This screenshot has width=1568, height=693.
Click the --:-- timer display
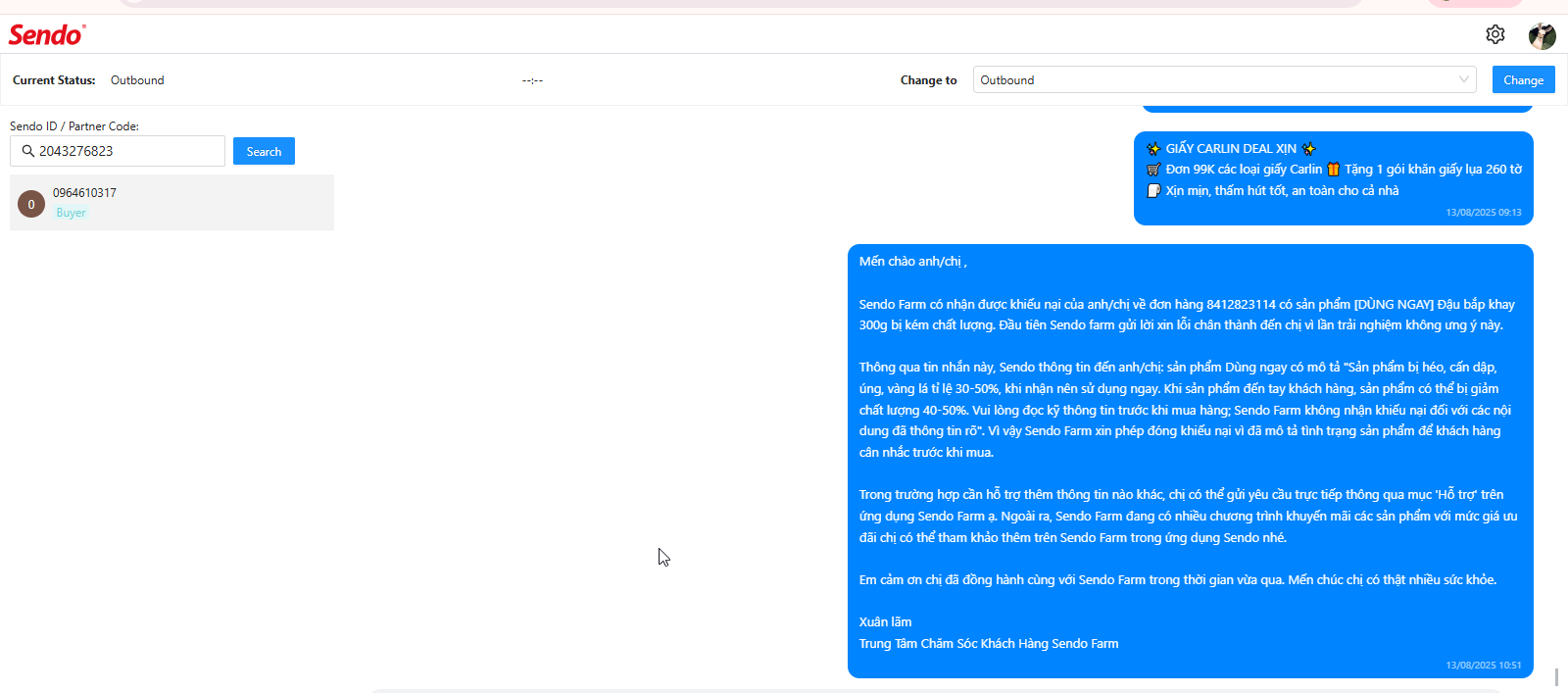pos(532,80)
